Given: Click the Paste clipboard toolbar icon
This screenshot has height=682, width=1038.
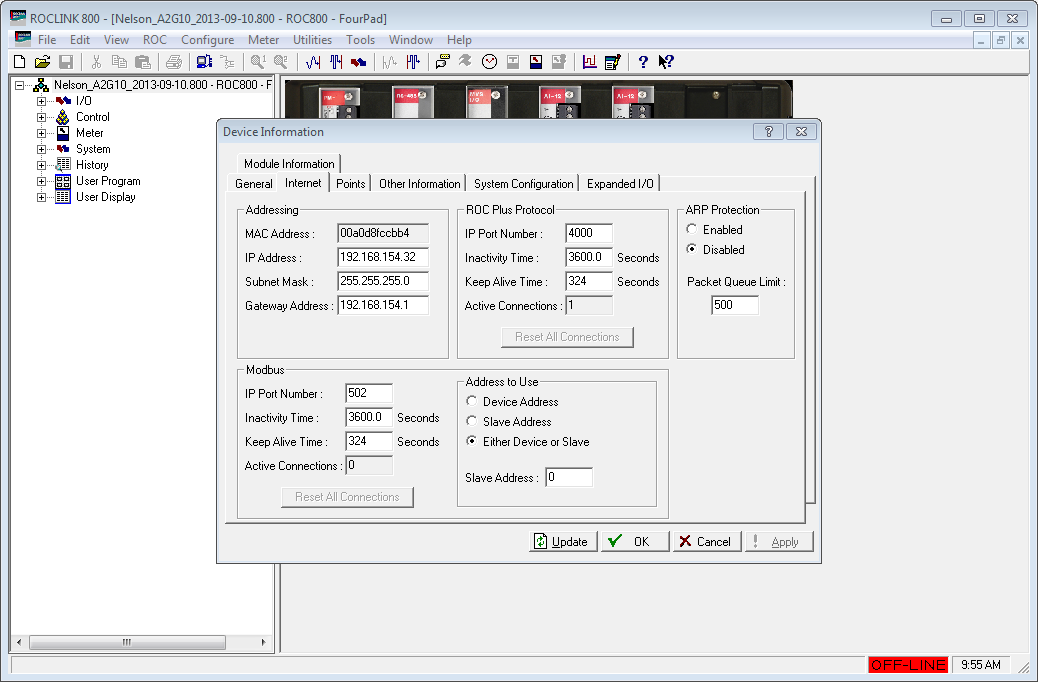Looking at the screenshot, I should [x=142, y=62].
